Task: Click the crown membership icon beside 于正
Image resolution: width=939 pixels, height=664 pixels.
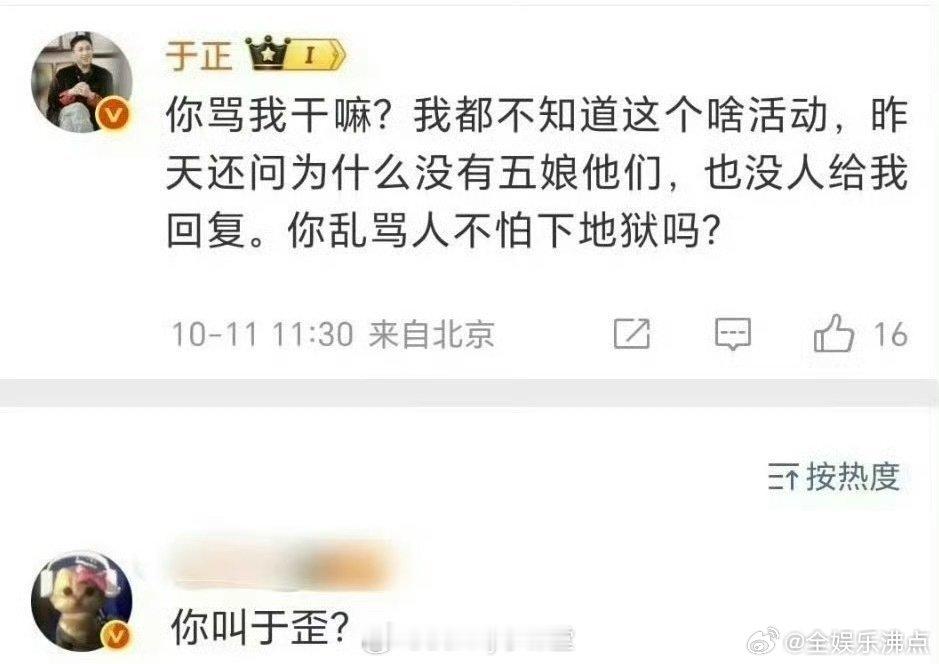Action: click(269, 53)
